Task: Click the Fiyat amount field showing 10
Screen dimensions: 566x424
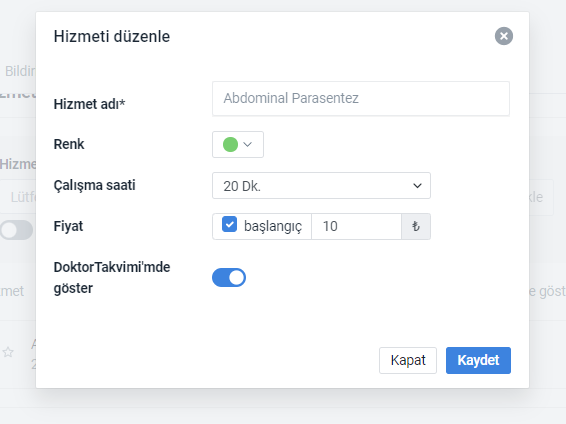Action: point(356,226)
